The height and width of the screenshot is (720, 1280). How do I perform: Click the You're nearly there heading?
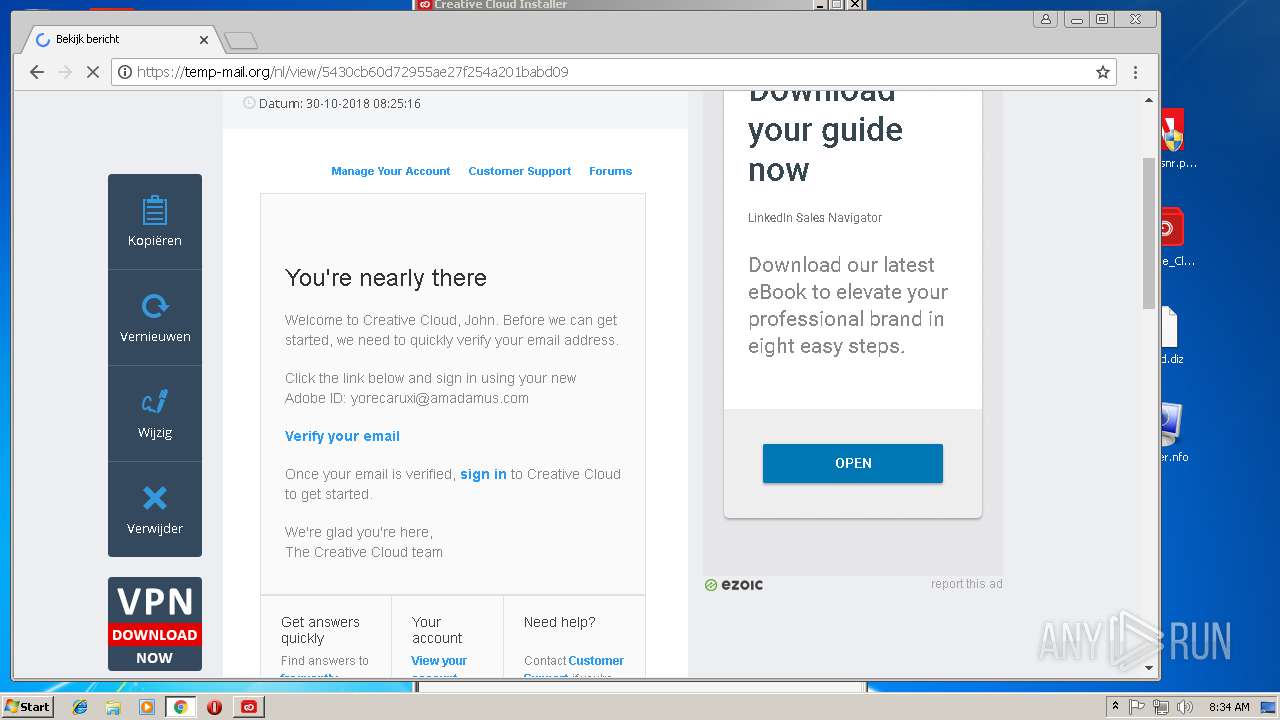tap(386, 278)
